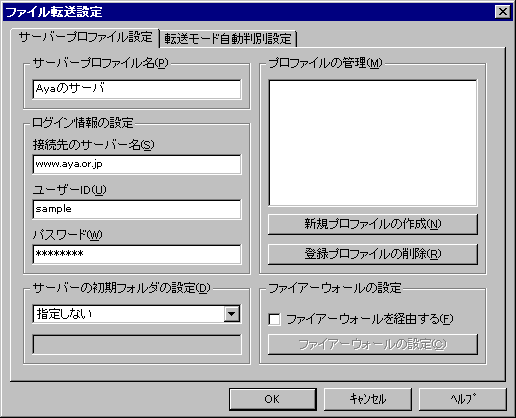Click the www.aya.or.jp server name field
Viewport: 516px width, 418px height.
coord(137,164)
